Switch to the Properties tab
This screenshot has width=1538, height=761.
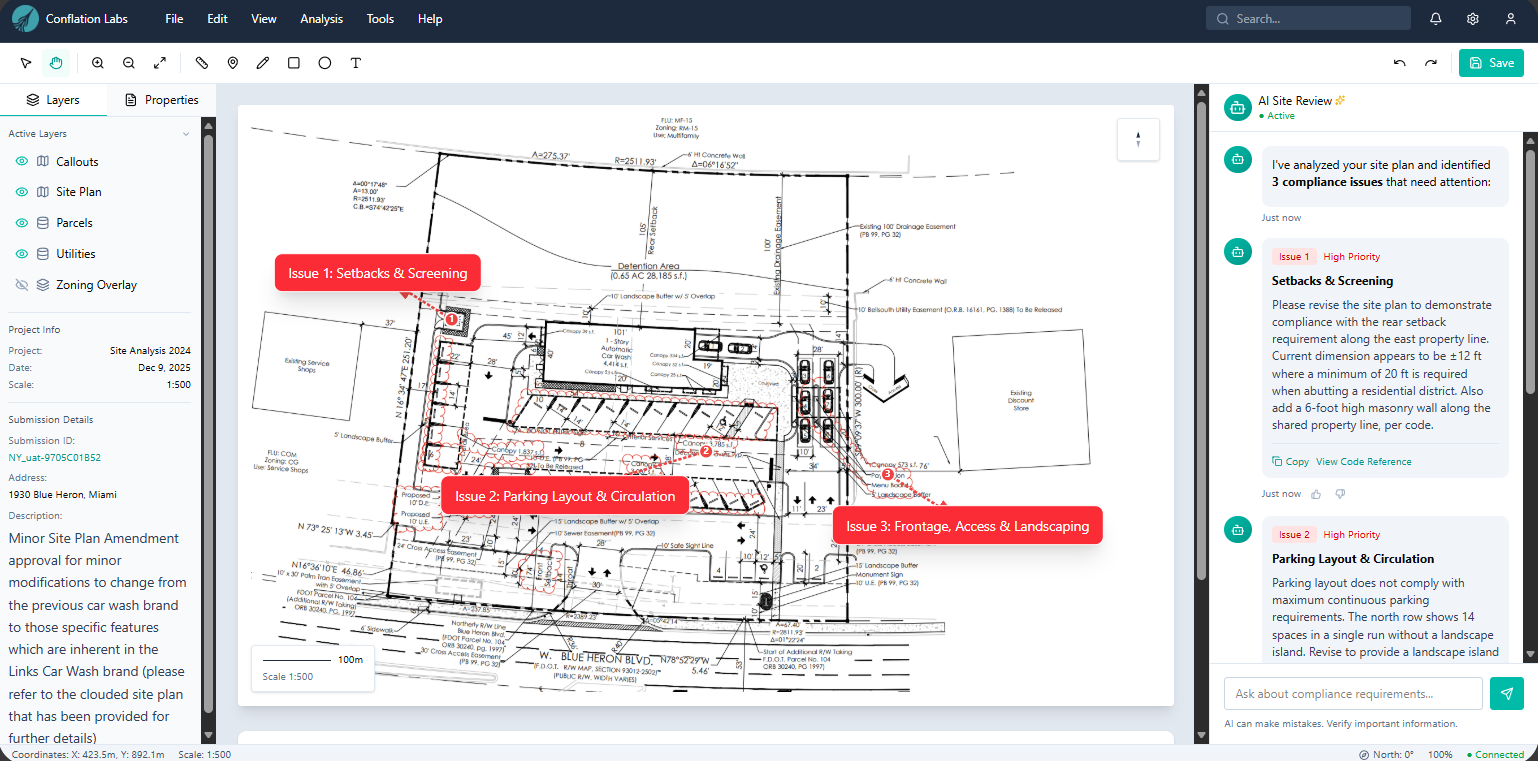161,99
